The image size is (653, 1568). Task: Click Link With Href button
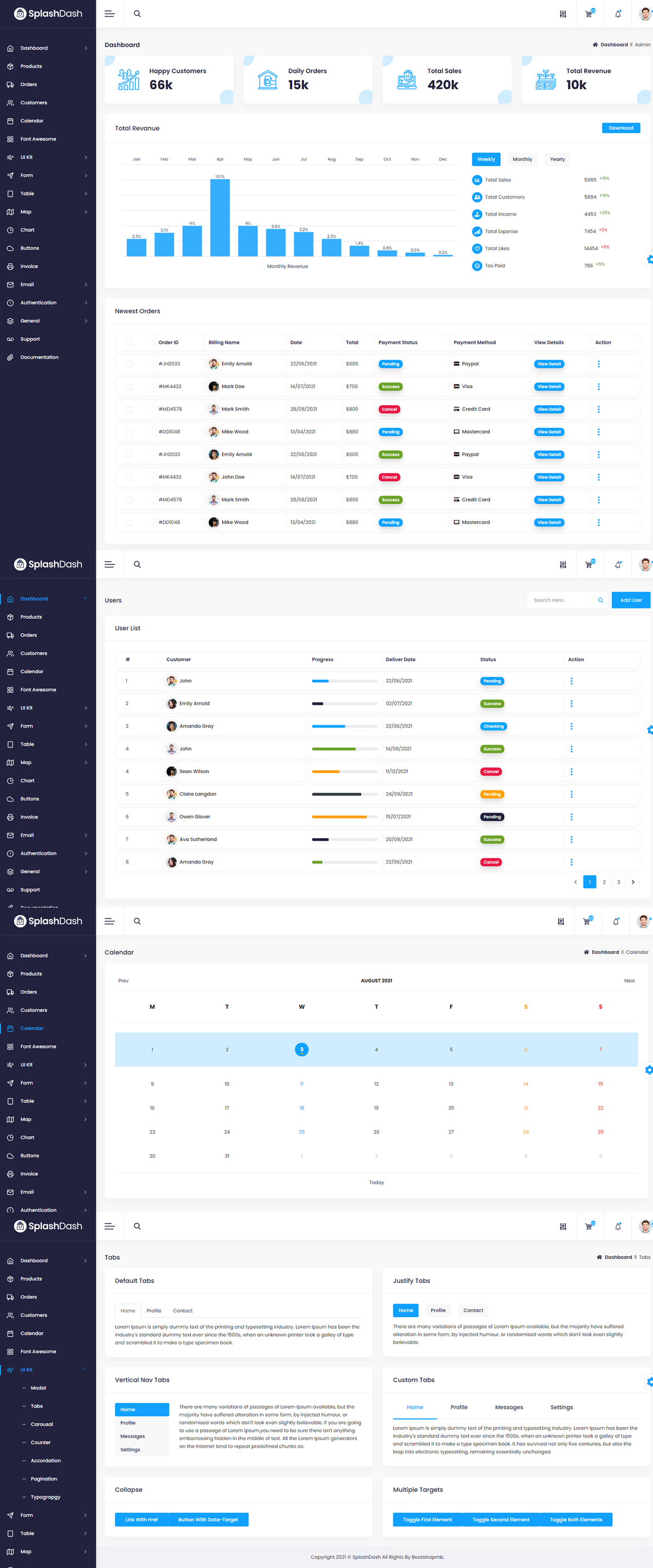(x=141, y=1519)
